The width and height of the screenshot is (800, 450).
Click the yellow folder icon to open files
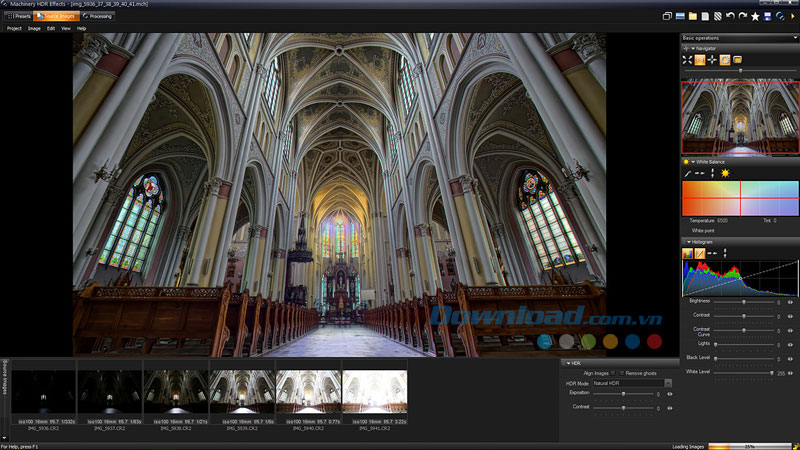pos(692,16)
